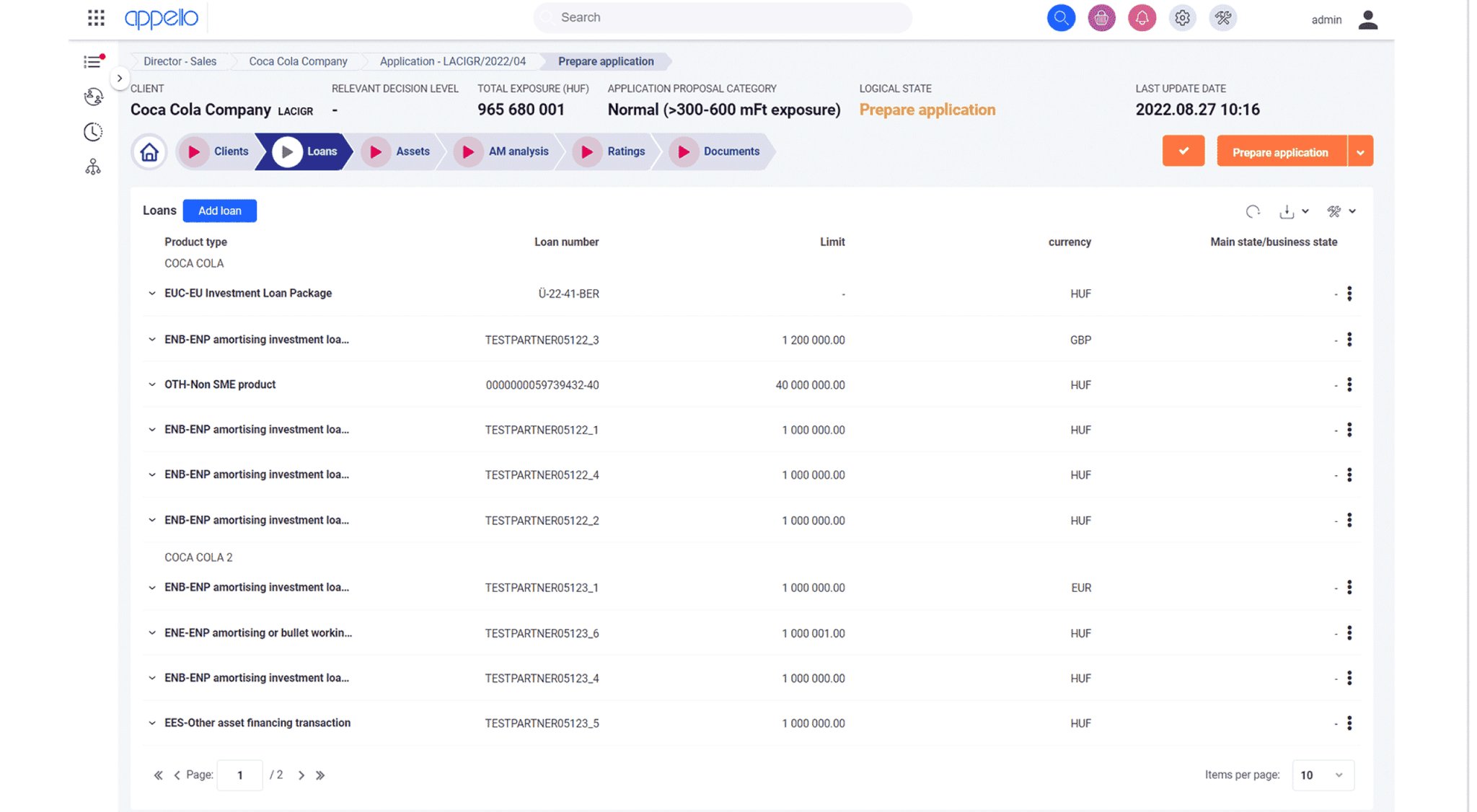Click the home/dashboard icon in workflow
Viewport: 1477px width, 812px height.
click(149, 151)
